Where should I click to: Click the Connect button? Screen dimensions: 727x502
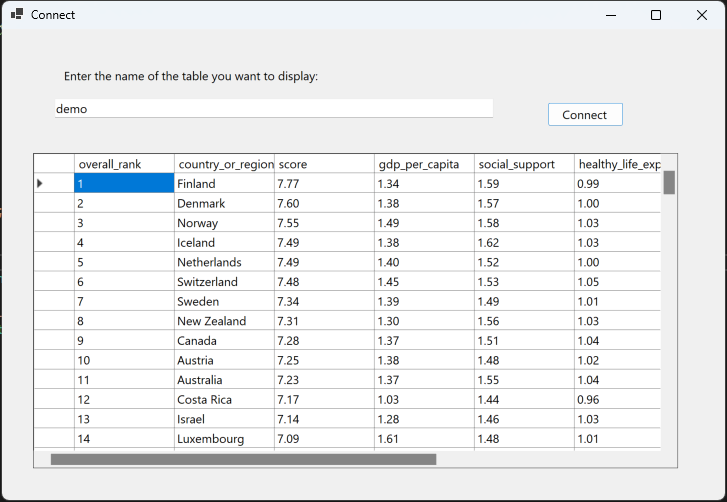pyautogui.click(x=585, y=115)
